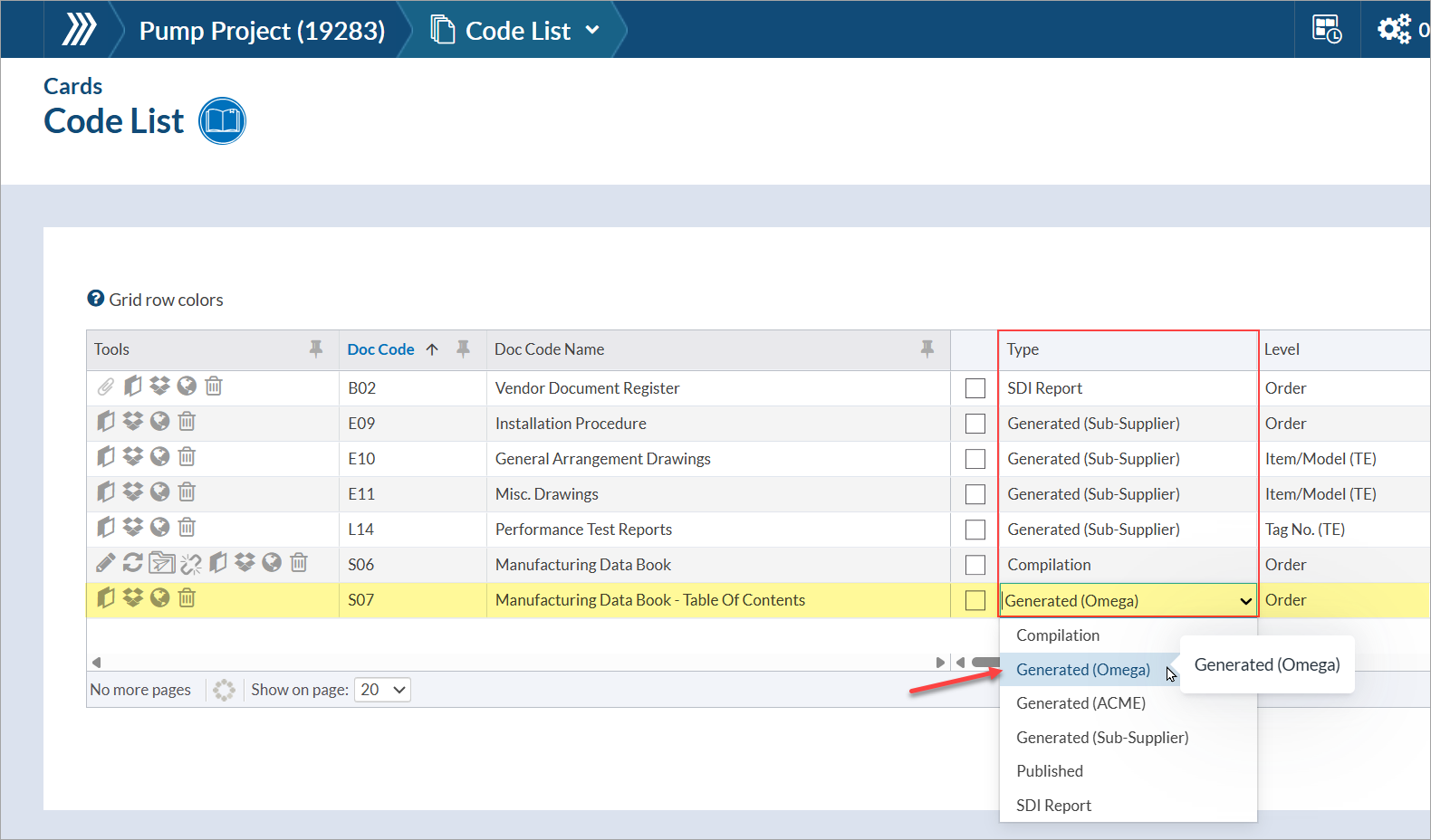1431x840 pixels.
Task: Pin the Doc Code Name column
Action: pyautogui.click(x=927, y=349)
